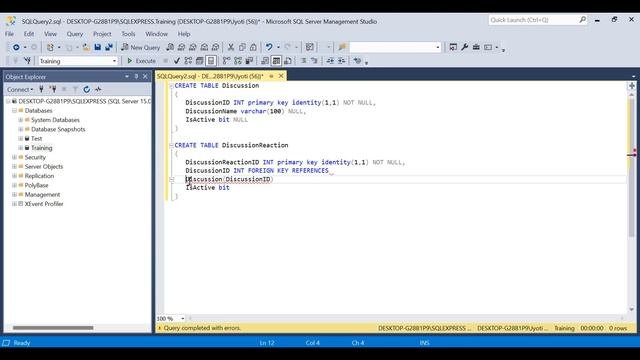Click the Navigate Backward icon
640x360 pixels.
[x=16, y=47]
